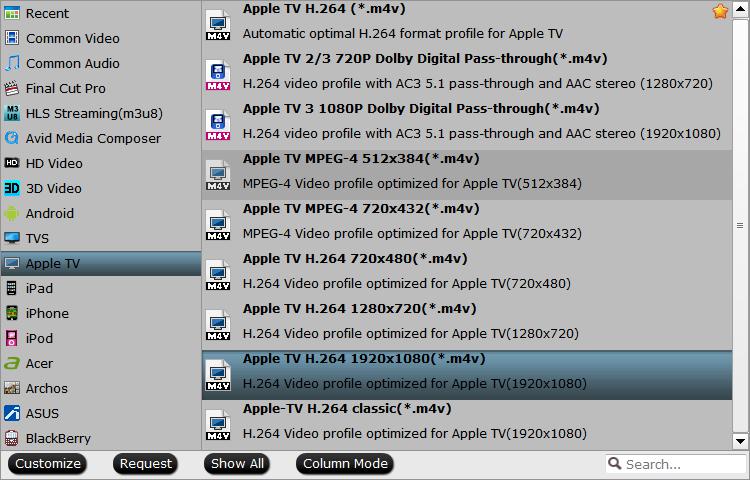Click the Request button
The height and width of the screenshot is (480, 750).
pos(145,464)
